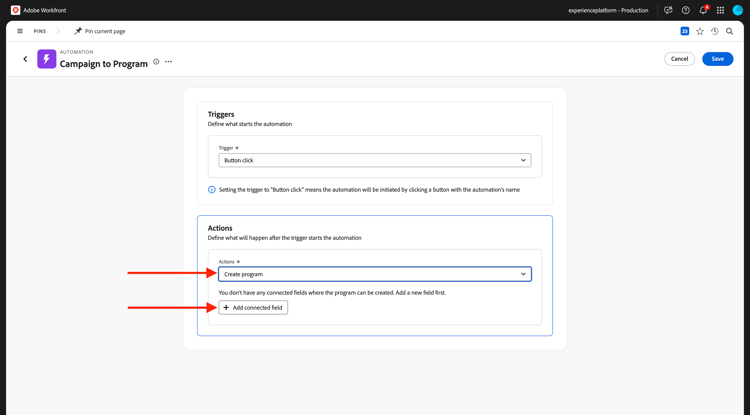Pin current page
This screenshot has height=415, width=750.
pos(100,31)
